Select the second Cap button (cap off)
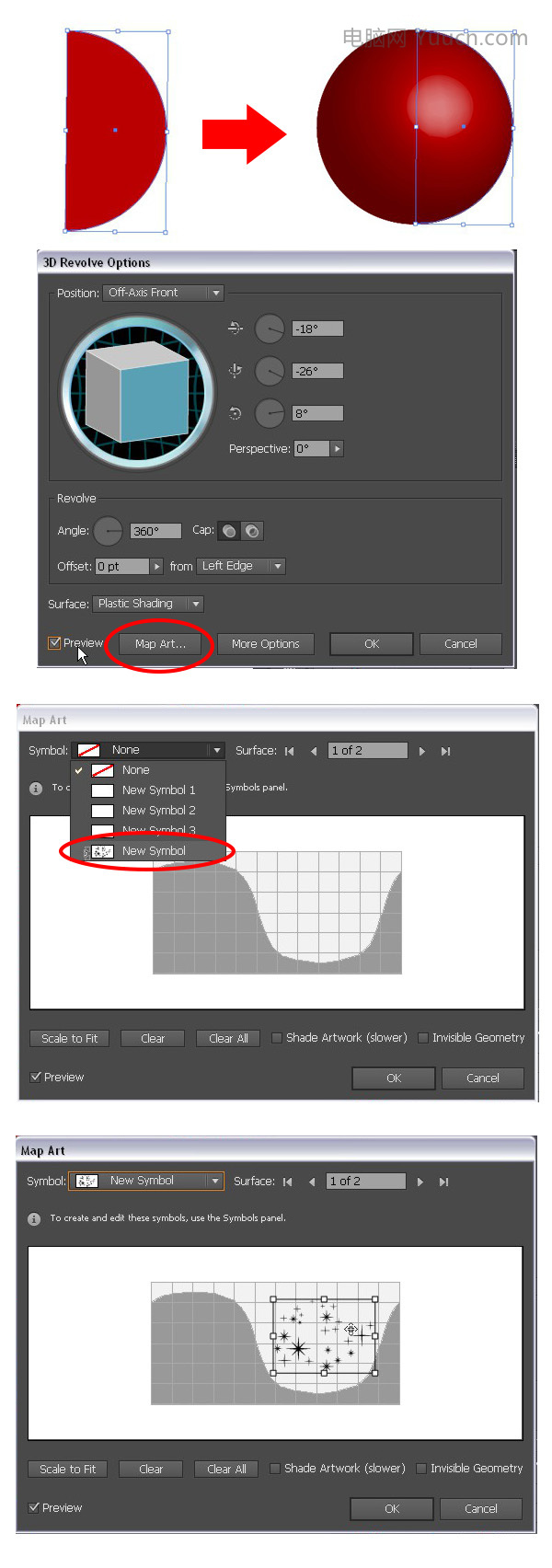The height and width of the screenshot is (1568, 552). (x=251, y=531)
